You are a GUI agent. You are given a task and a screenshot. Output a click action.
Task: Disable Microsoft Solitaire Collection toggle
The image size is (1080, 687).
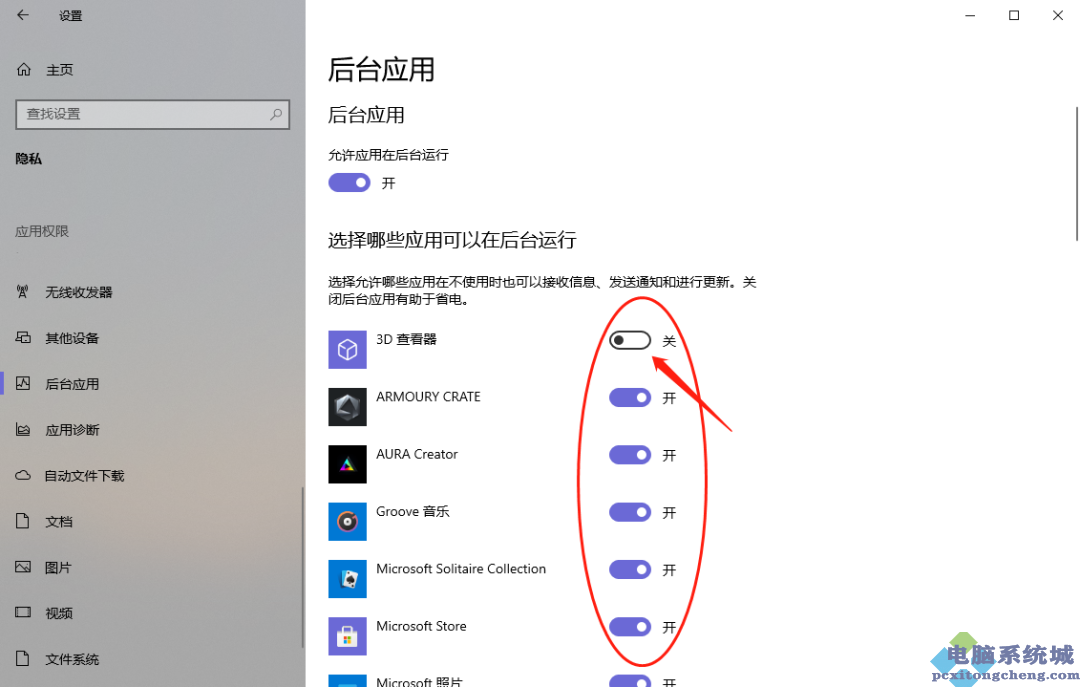click(630, 569)
